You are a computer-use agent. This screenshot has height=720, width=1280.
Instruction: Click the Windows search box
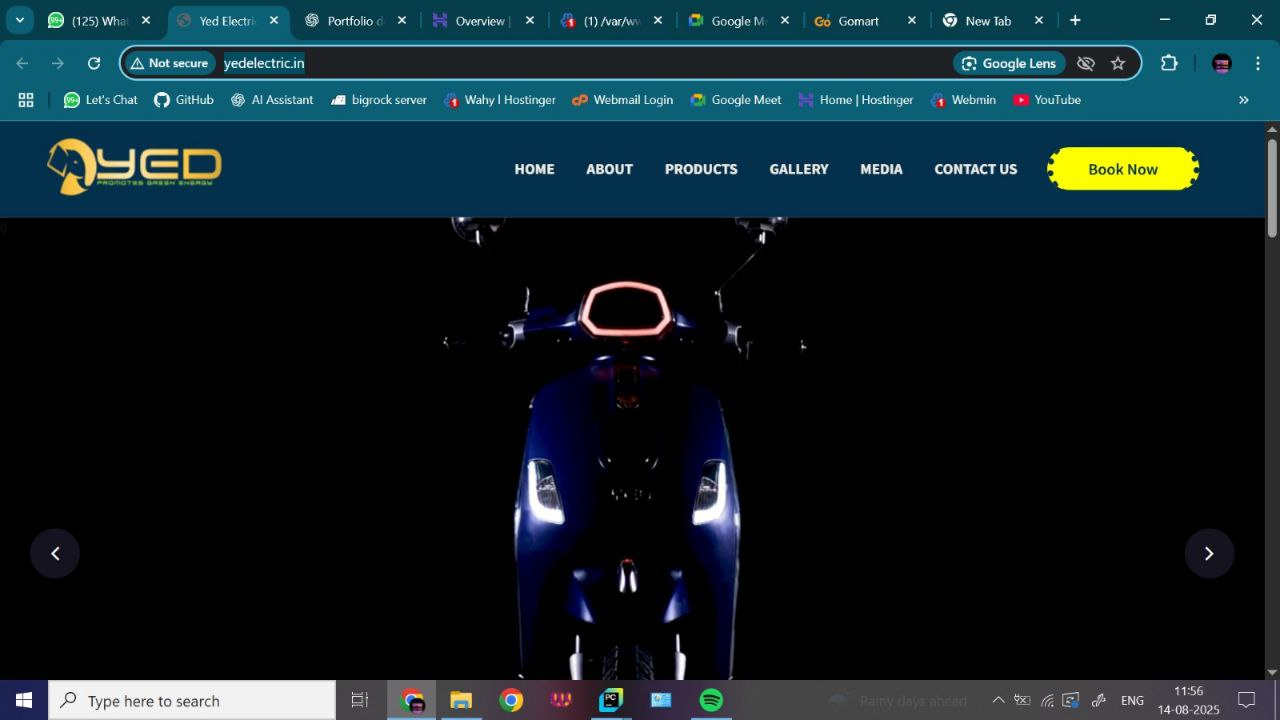pos(193,700)
